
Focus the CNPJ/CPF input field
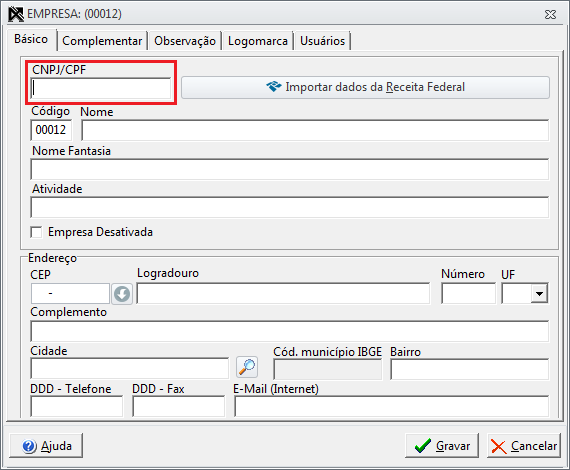point(101,88)
